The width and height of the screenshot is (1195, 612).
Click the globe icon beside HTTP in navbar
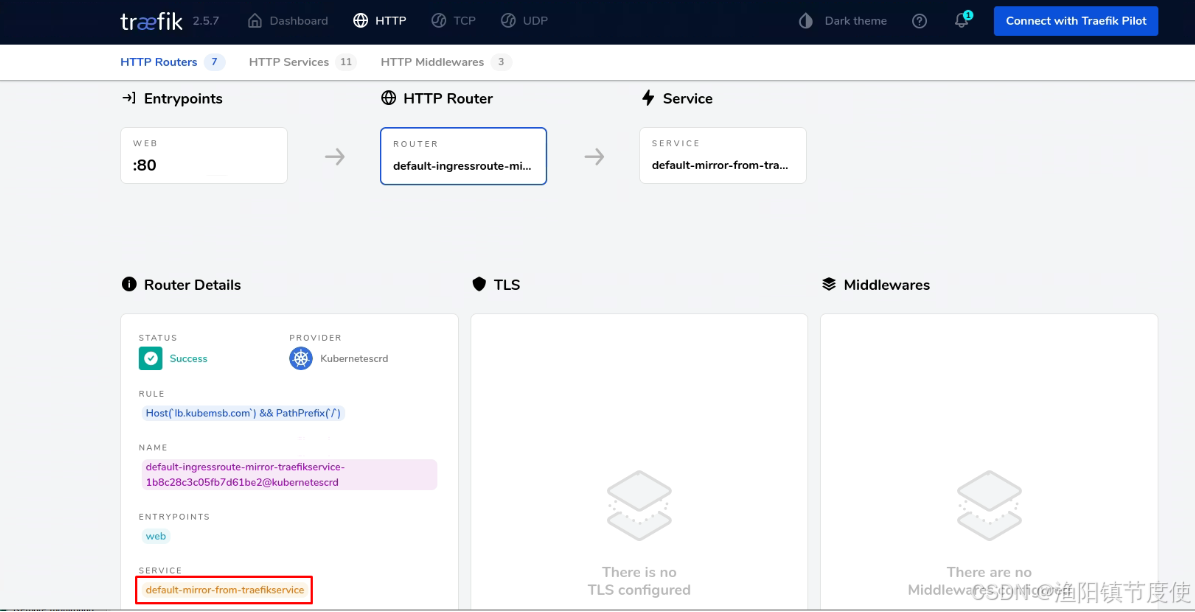tap(360, 21)
